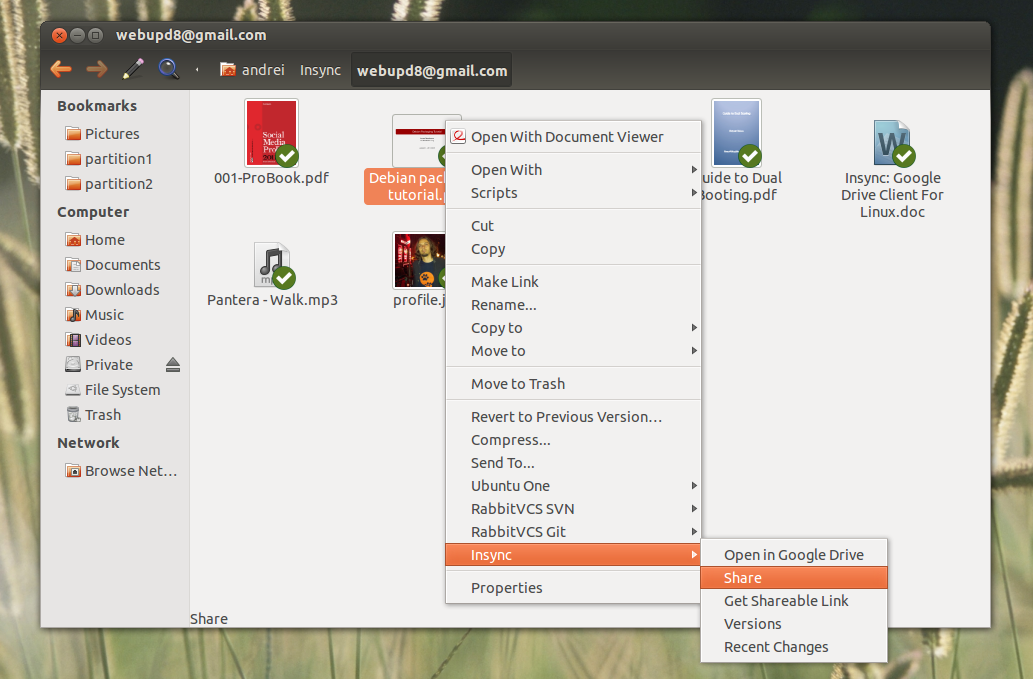Toggle location edit with the pencil icon
Image resolution: width=1033 pixels, height=679 pixels.
(x=133, y=69)
